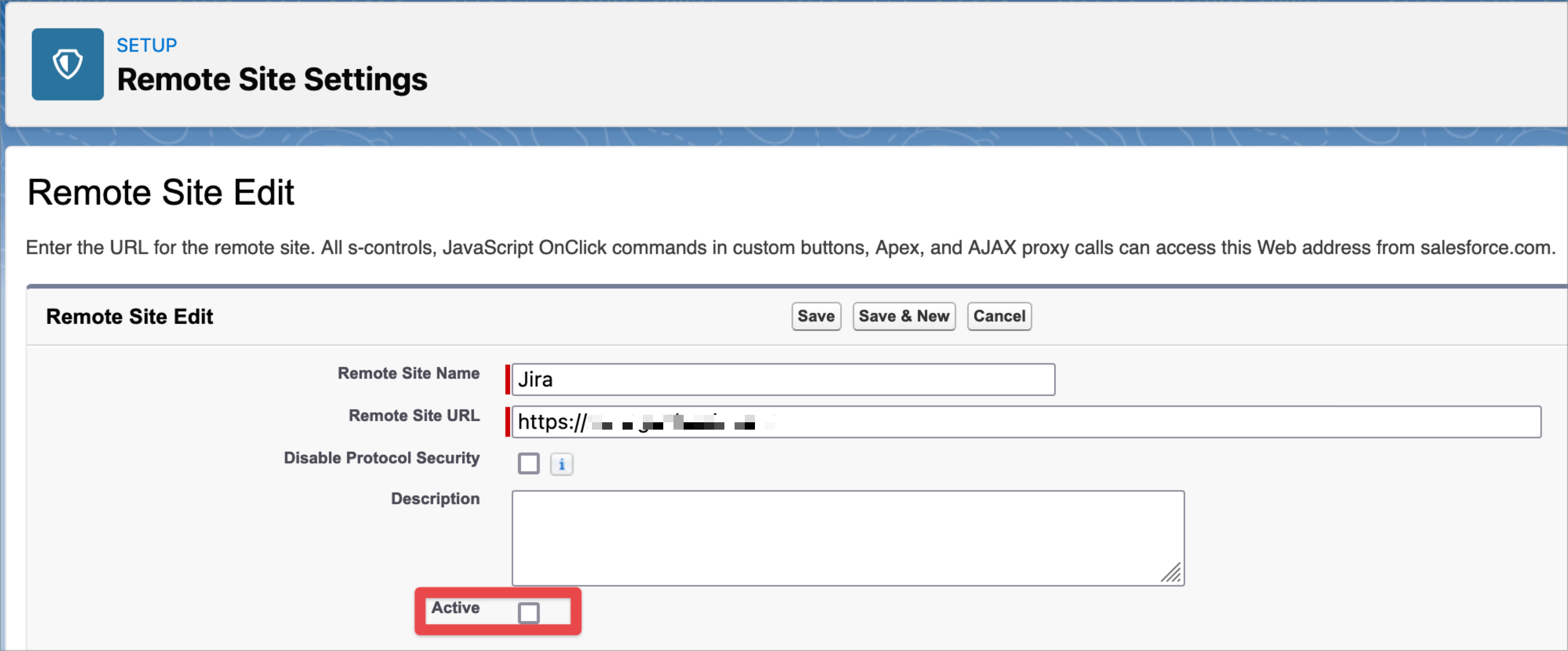Click the Remote Site Name label

coord(409,373)
